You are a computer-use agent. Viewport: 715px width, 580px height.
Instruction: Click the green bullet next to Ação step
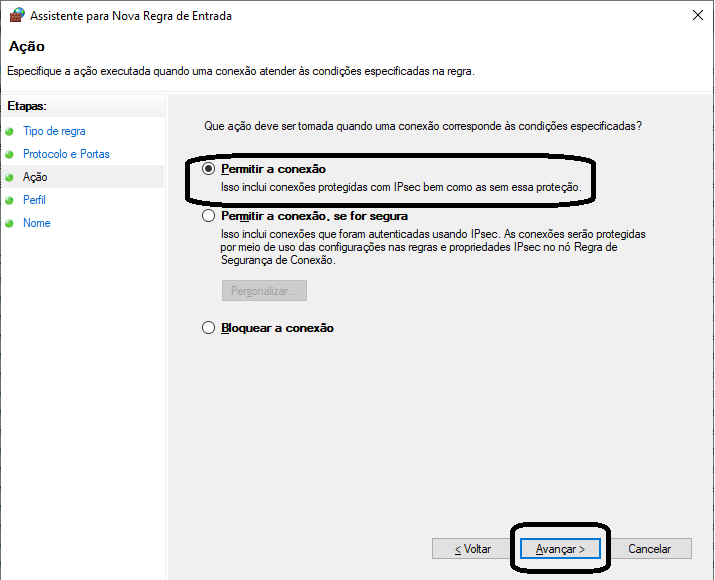tap(10, 178)
